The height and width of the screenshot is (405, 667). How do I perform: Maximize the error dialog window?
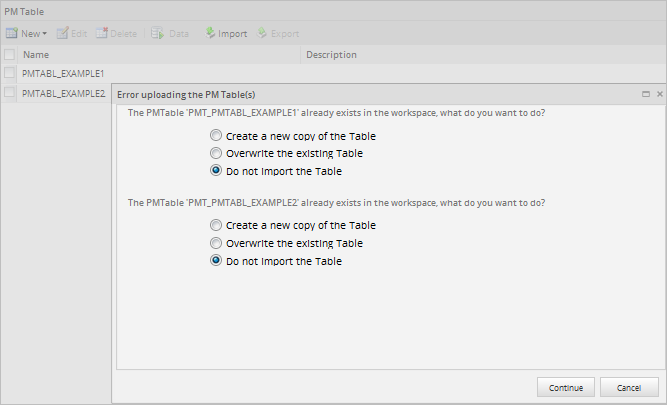point(646,93)
